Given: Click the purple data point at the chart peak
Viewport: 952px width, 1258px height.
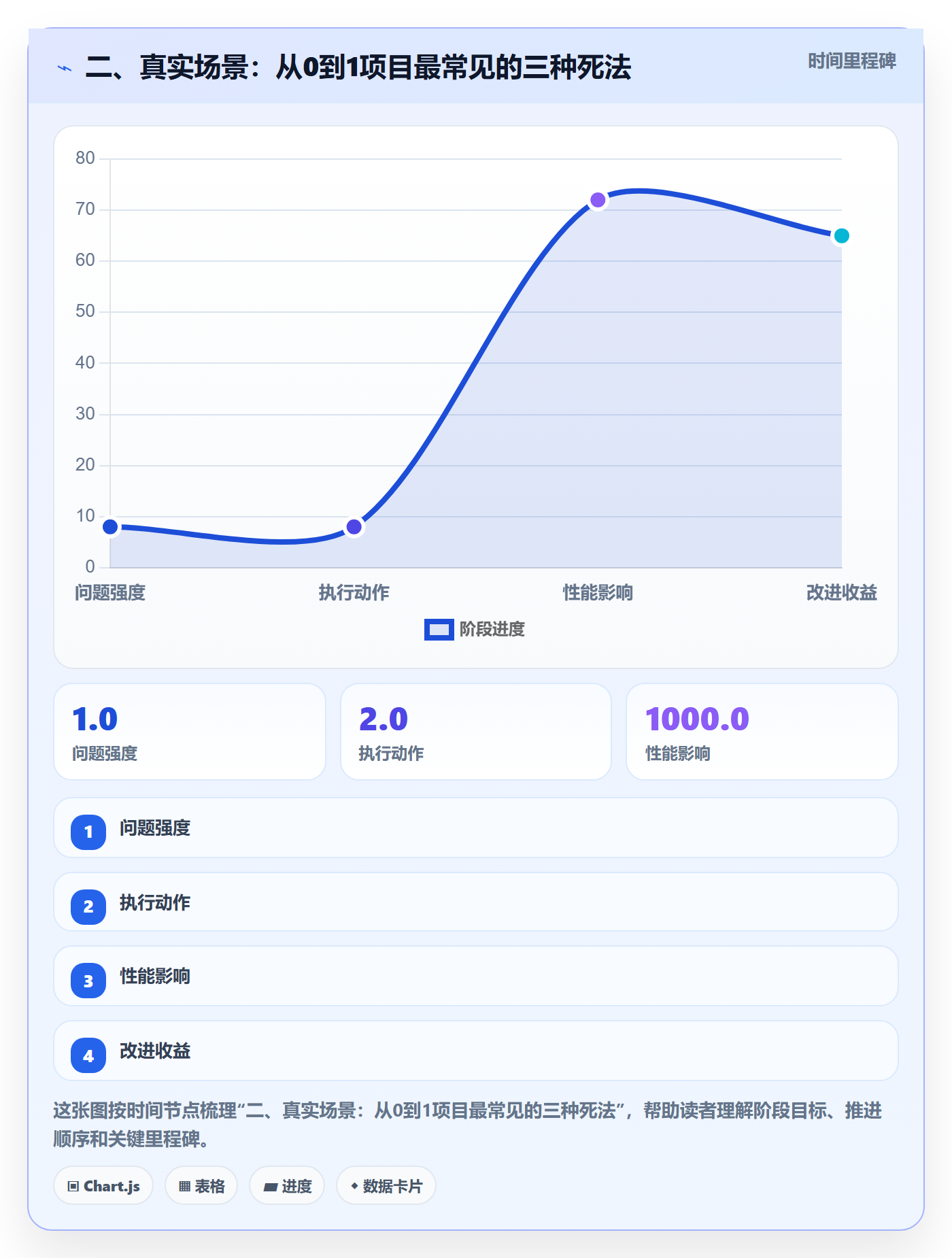Looking at the screenshot, I should pyautogui.click(x=598, y=200).
